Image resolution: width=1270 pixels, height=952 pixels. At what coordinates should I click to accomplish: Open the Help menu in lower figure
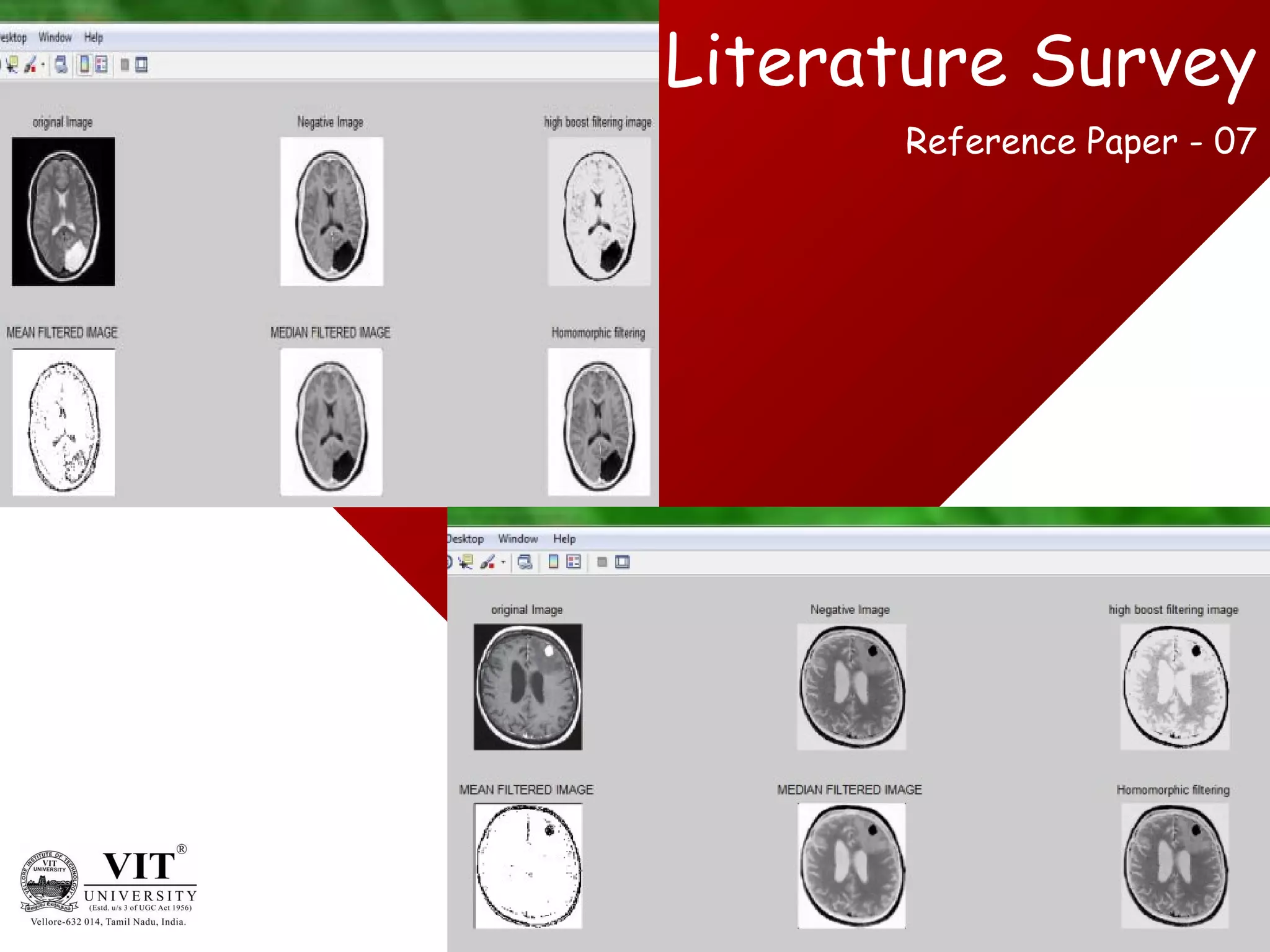pyautogui.click(x=564, y=539)
